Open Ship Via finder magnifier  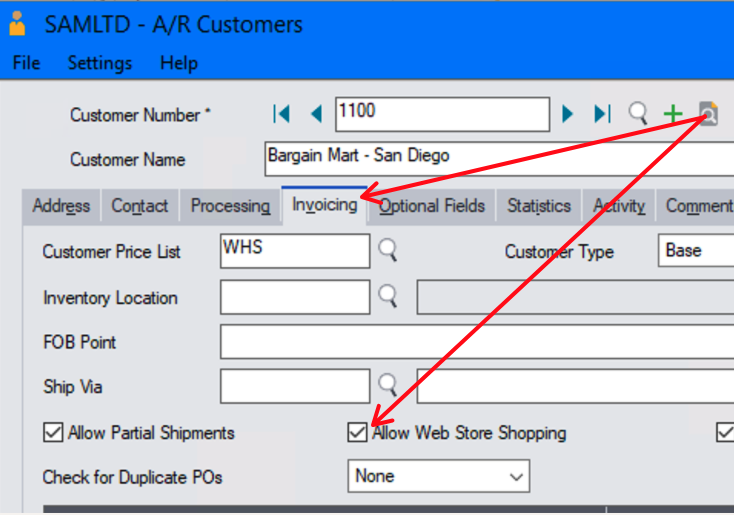coord(387,385)
